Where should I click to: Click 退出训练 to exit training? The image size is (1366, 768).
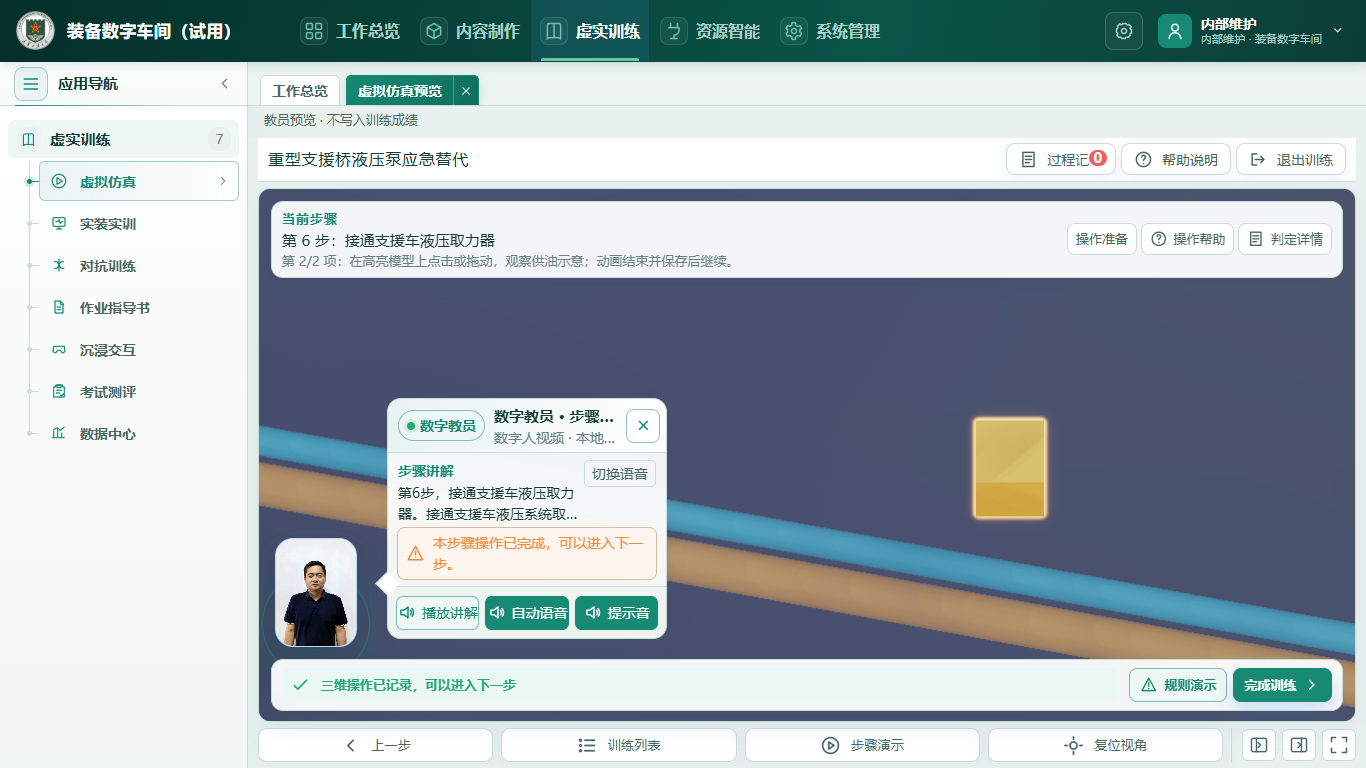[1291, 160]
